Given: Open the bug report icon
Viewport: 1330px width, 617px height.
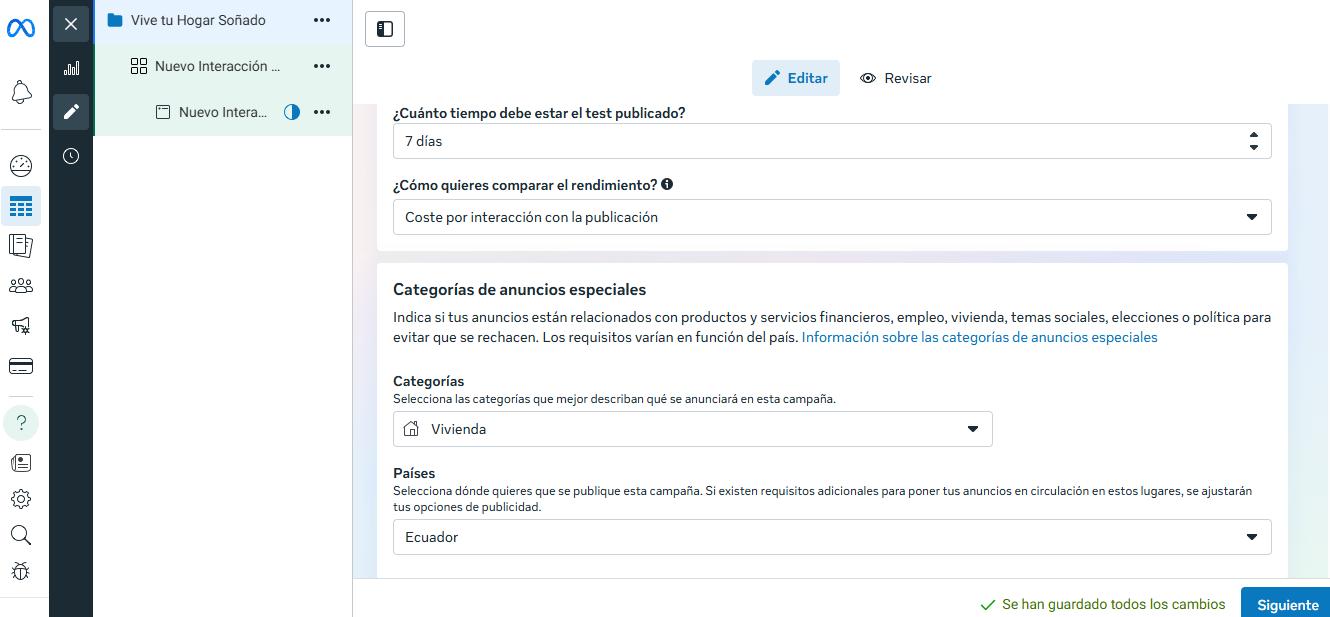Looking at the screenshot, I should coord(21,571).
